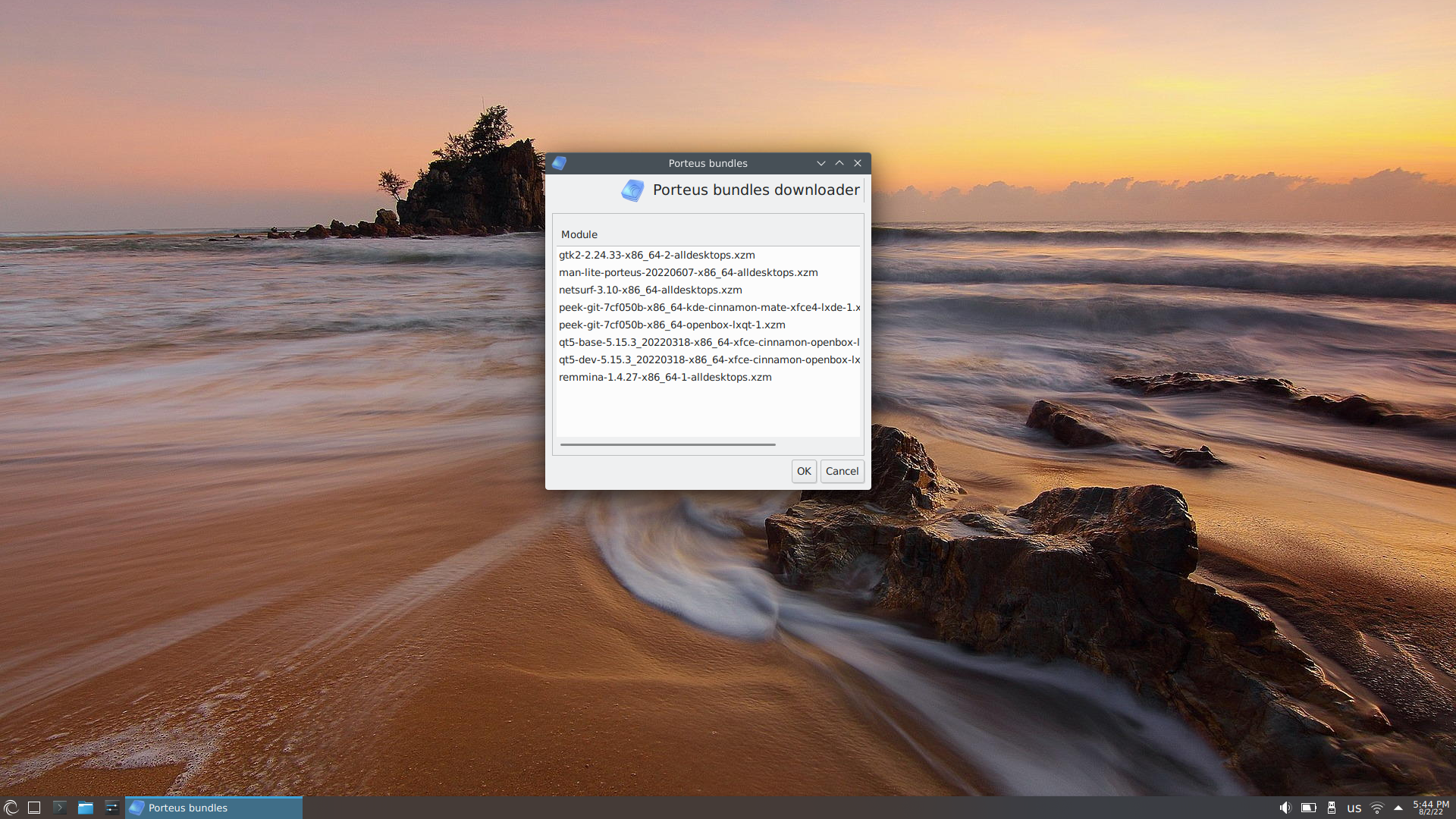Image resolution: width=1456 pixels, height=819 pixels.
Task: Expand the hidden tray icons arrow
Action: tap(1398, 808)
